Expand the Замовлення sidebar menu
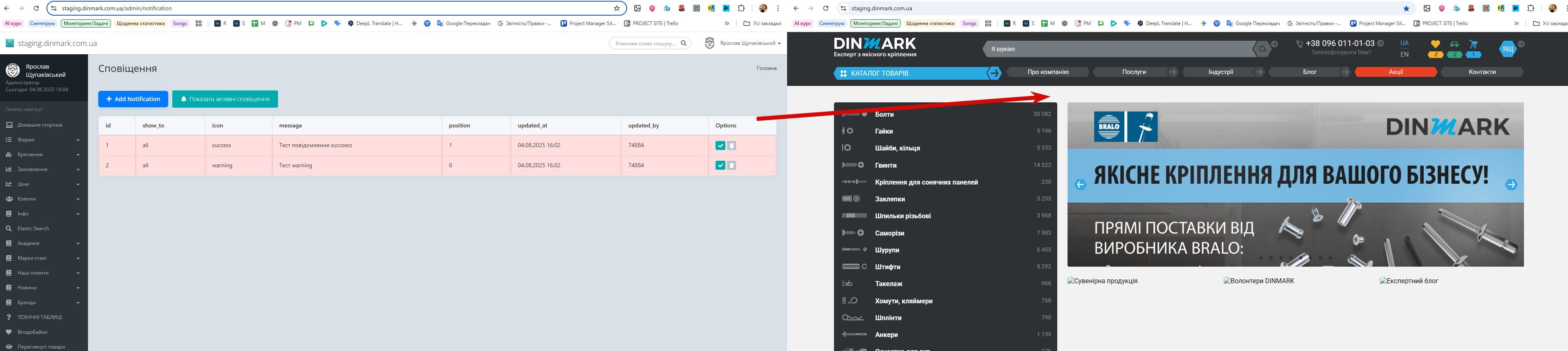Viewport: 1568px width, 351px height. tap(44, 169)
